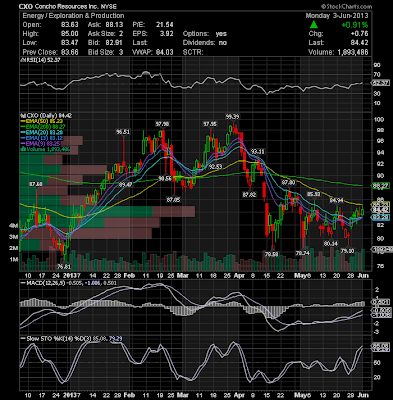Click the 92.53 price annotation
This screenshot has width=393, height=400.
[x=215, y=166]
